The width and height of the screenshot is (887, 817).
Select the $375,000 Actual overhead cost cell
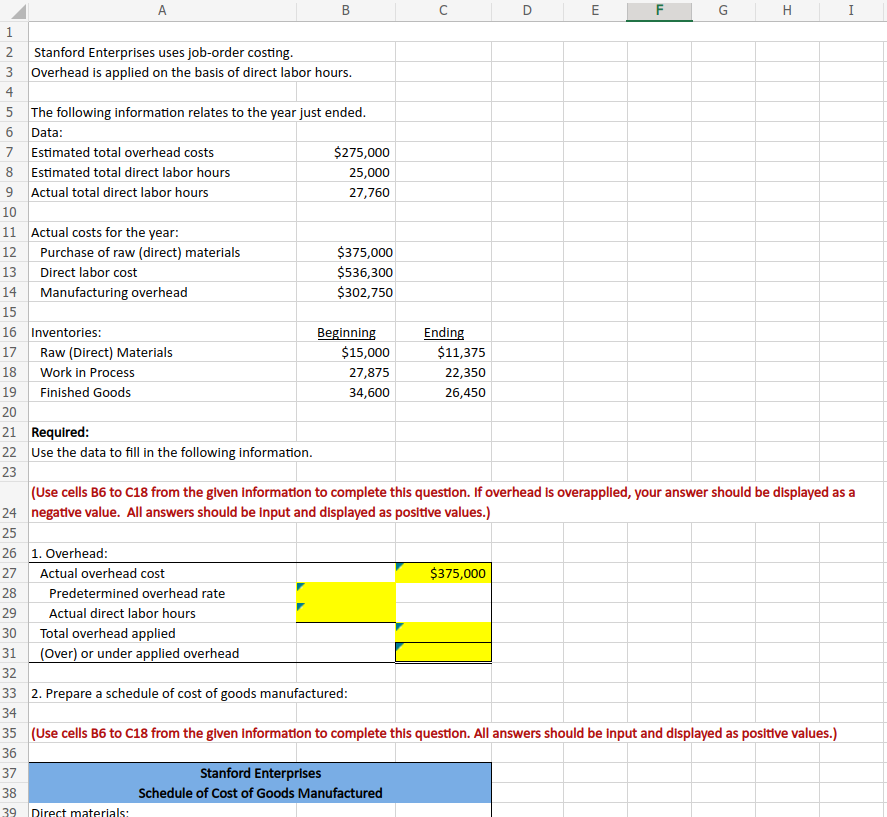pos(443,572)
